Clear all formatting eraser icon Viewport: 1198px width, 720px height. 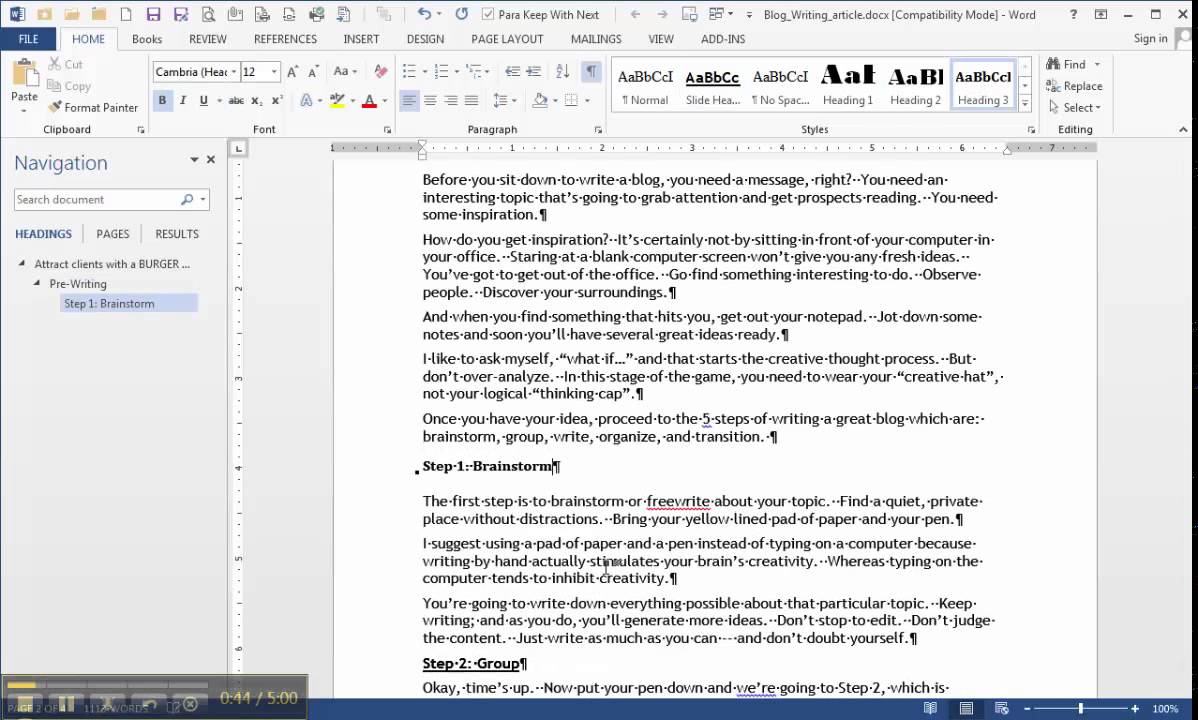click(380, 72)
